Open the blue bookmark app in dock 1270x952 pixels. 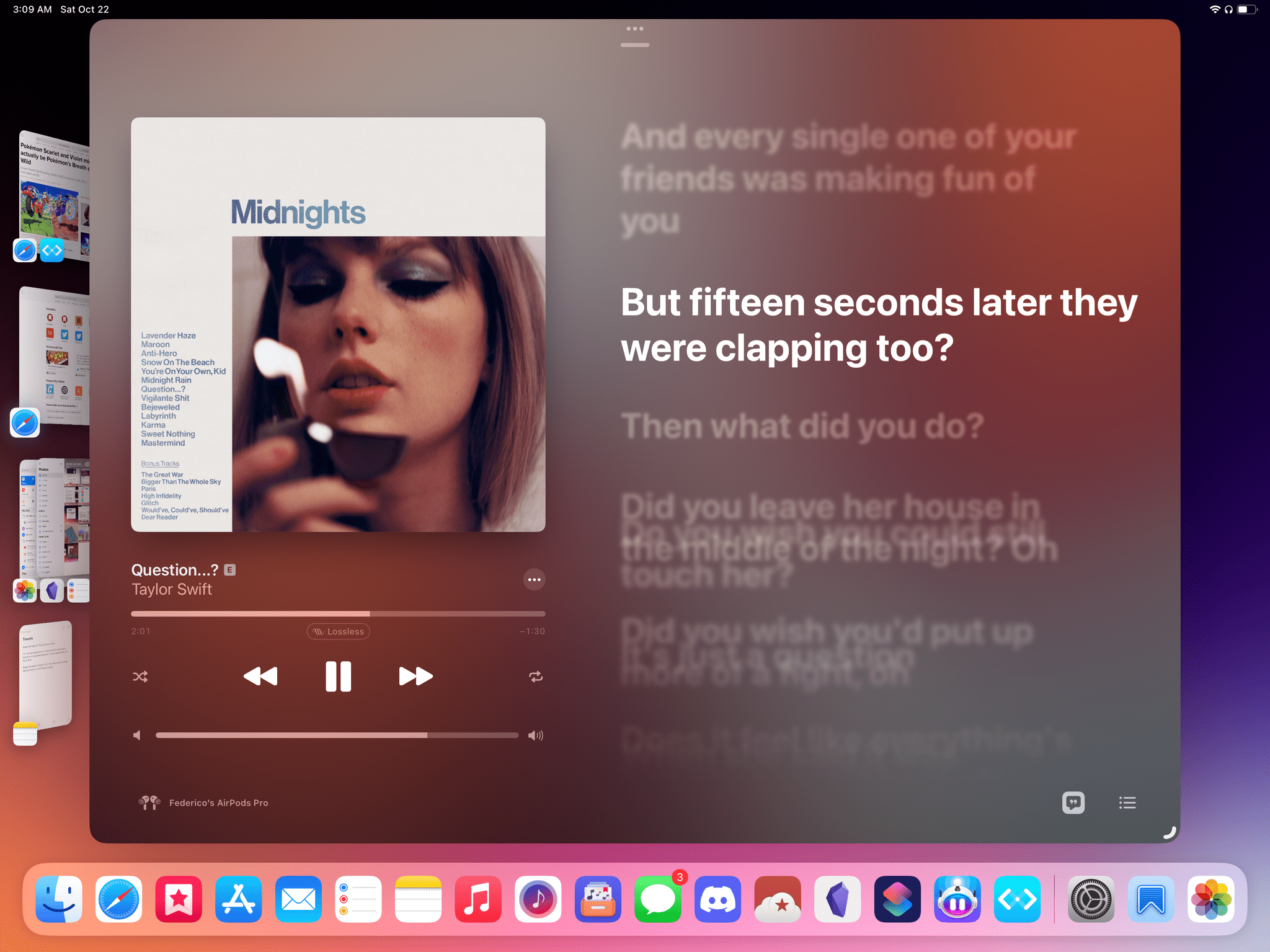(x=1151, y=899)
